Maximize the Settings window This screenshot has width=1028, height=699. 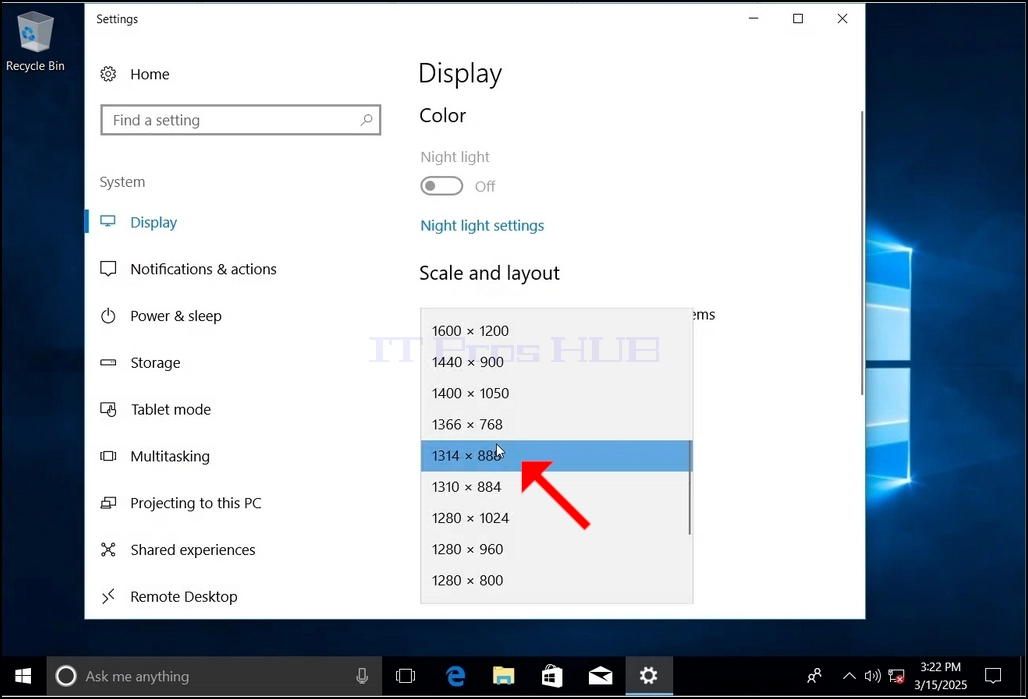[x=798, y=18]
